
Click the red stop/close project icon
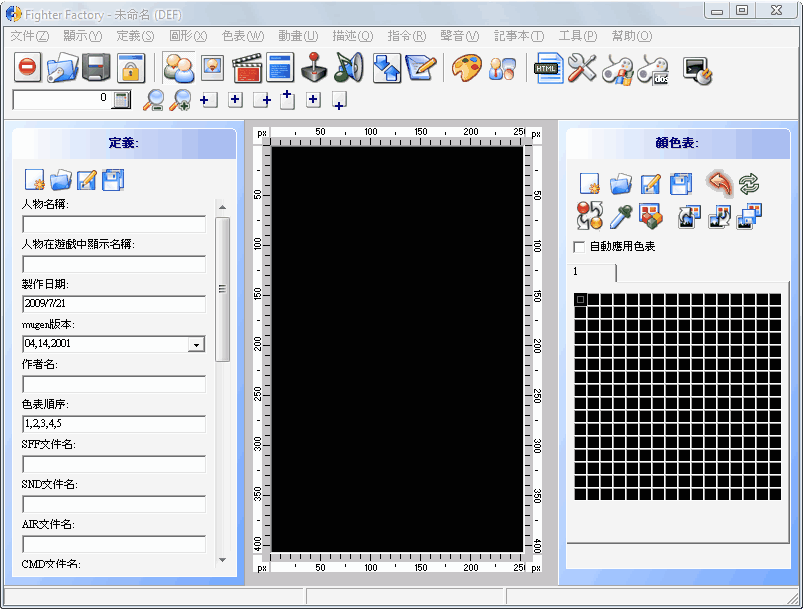pyautogui.click(x=28, y=67)
